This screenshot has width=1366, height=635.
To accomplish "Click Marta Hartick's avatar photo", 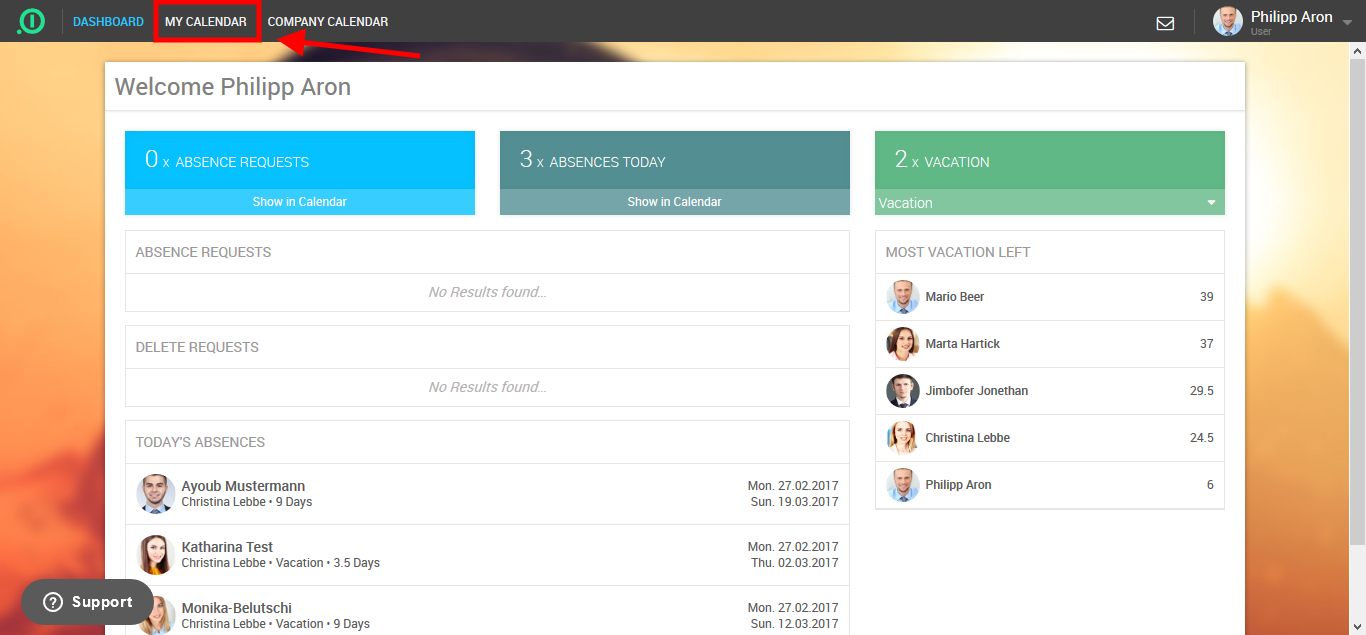I will [902, 344].
